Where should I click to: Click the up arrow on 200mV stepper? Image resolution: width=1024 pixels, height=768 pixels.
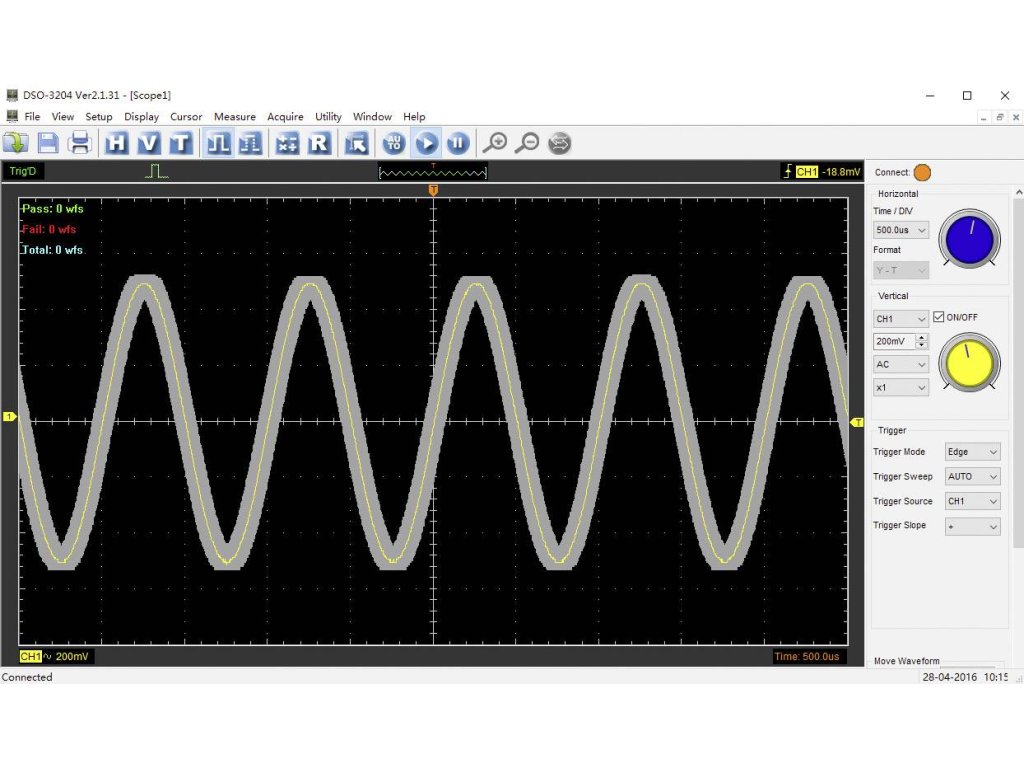pos(922,337)
